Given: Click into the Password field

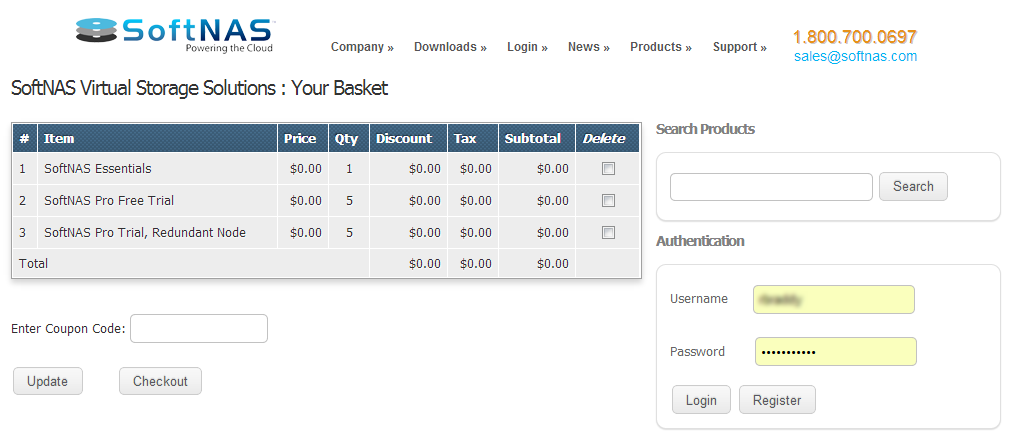Looking at the screenshot, I should tap(834, 352).
